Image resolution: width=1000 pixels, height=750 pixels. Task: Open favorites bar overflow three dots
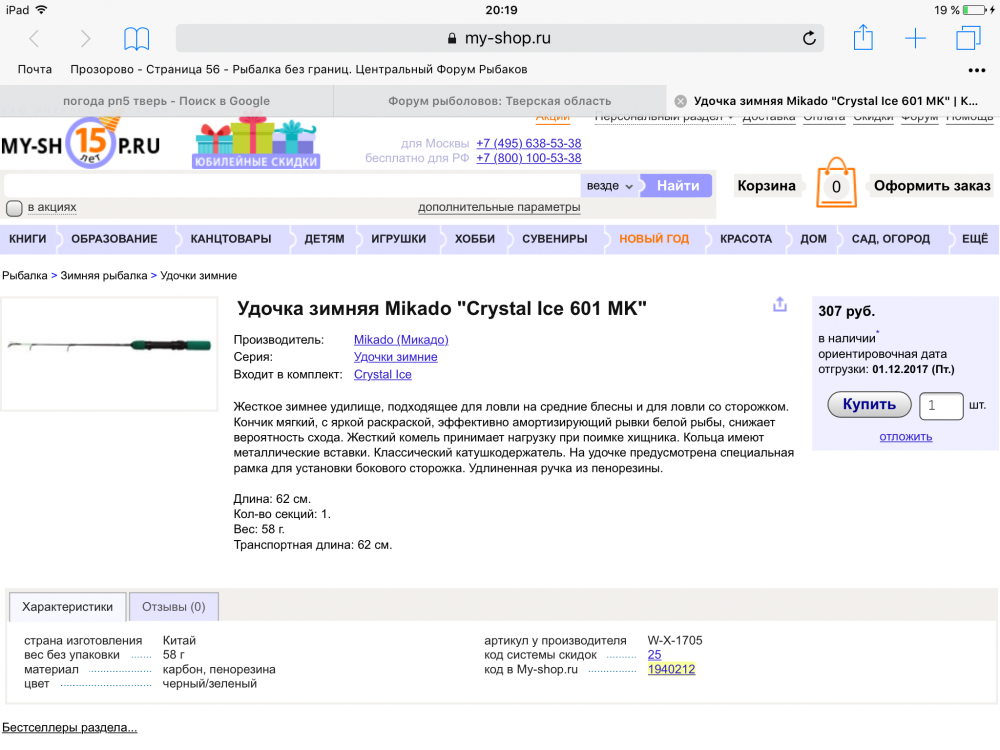977,70
